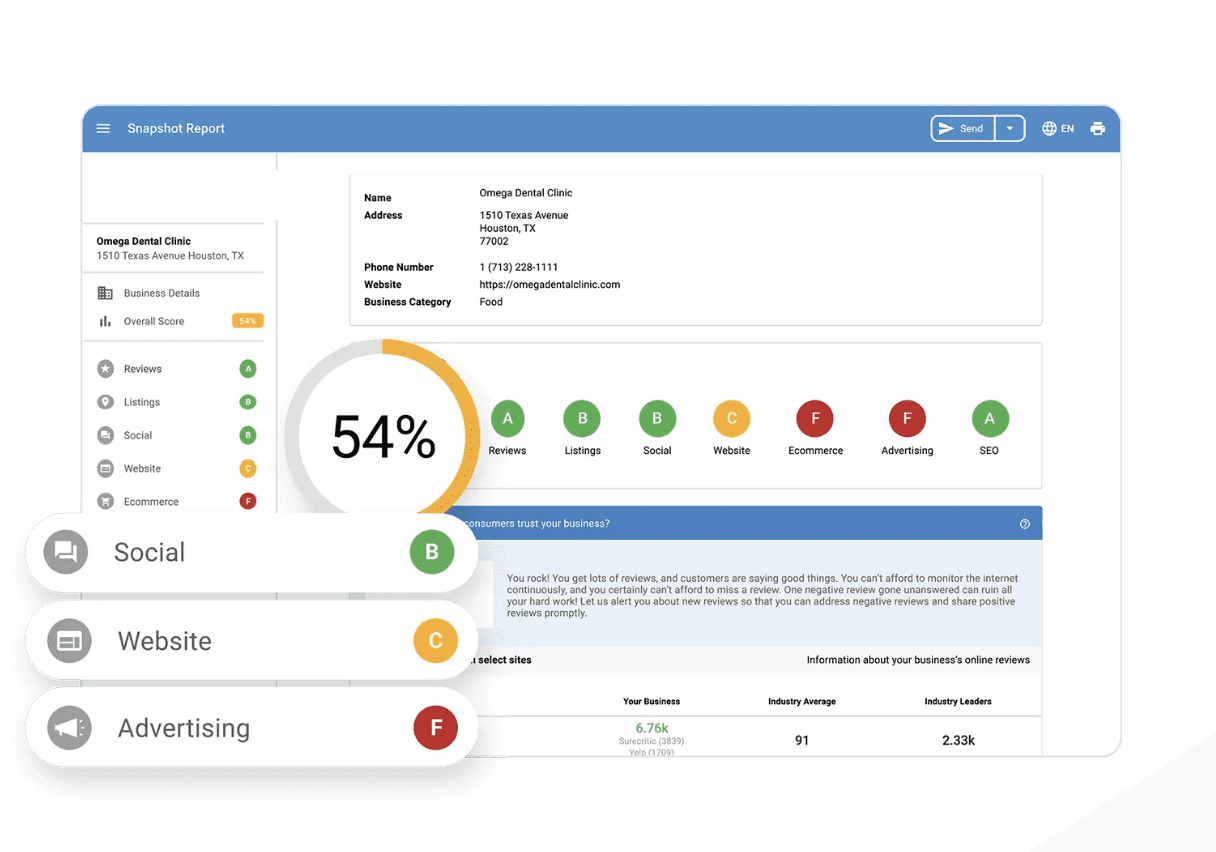The width and height of the screenshot is (1216, 852).
Task: Select the Social card in the overlay
Action: pos(250,552)
